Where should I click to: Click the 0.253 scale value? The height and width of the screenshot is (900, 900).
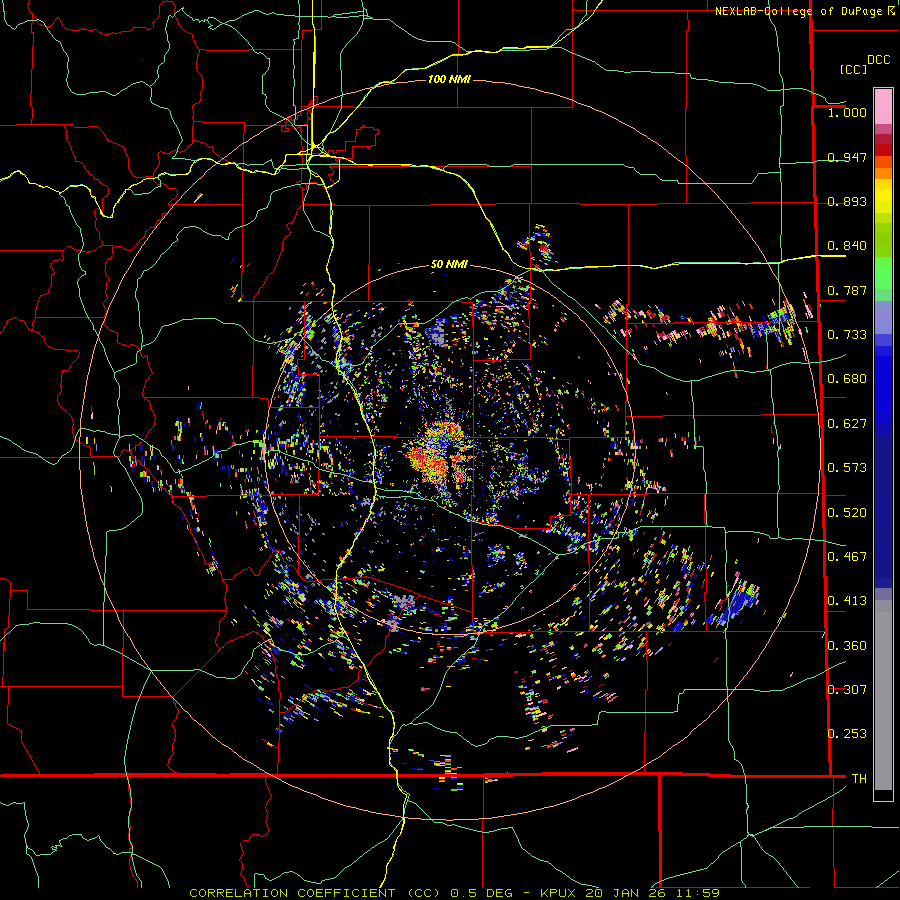[847, 734]
